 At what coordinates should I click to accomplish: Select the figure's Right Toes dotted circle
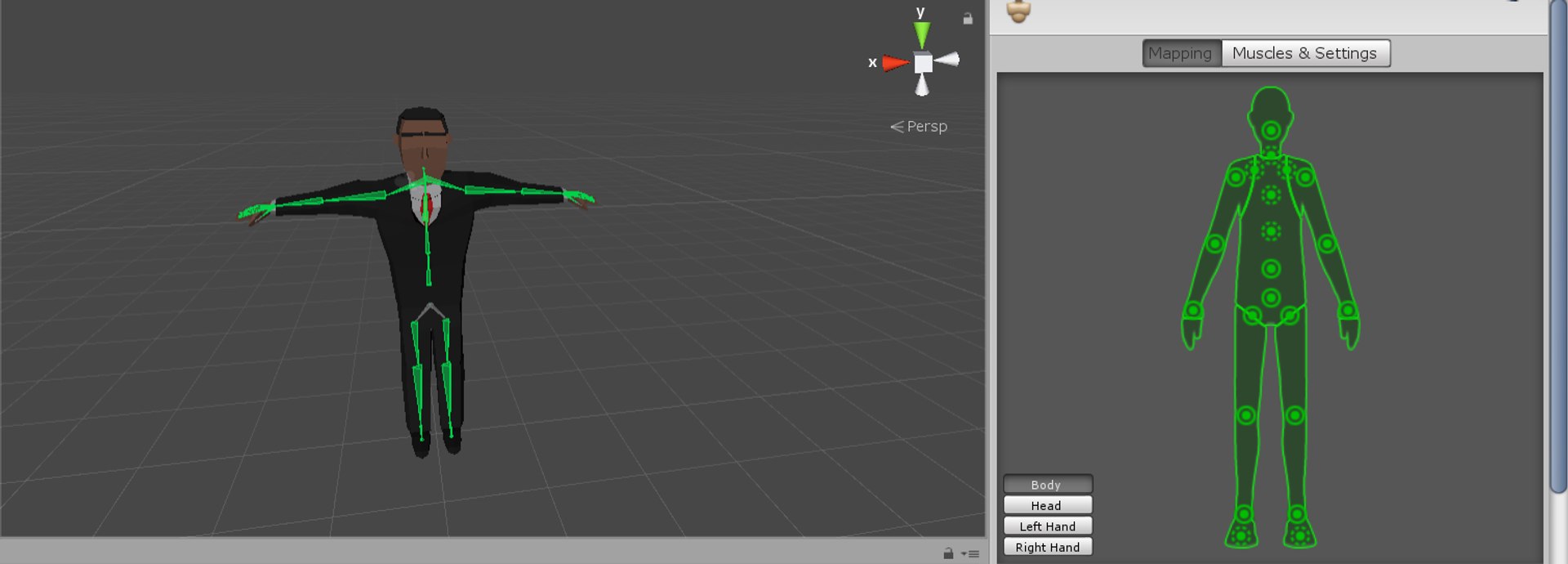click(1241, 536)
